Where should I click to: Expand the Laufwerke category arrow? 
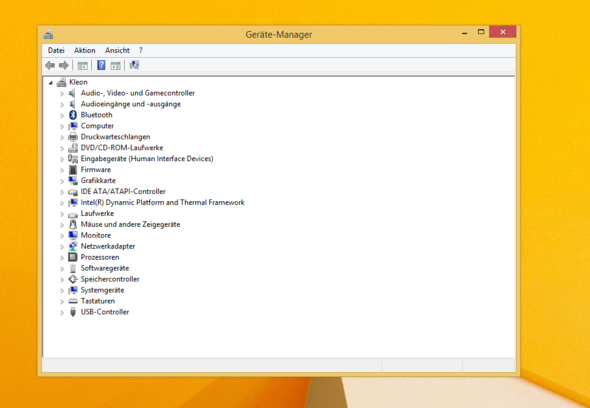[62, 214]
